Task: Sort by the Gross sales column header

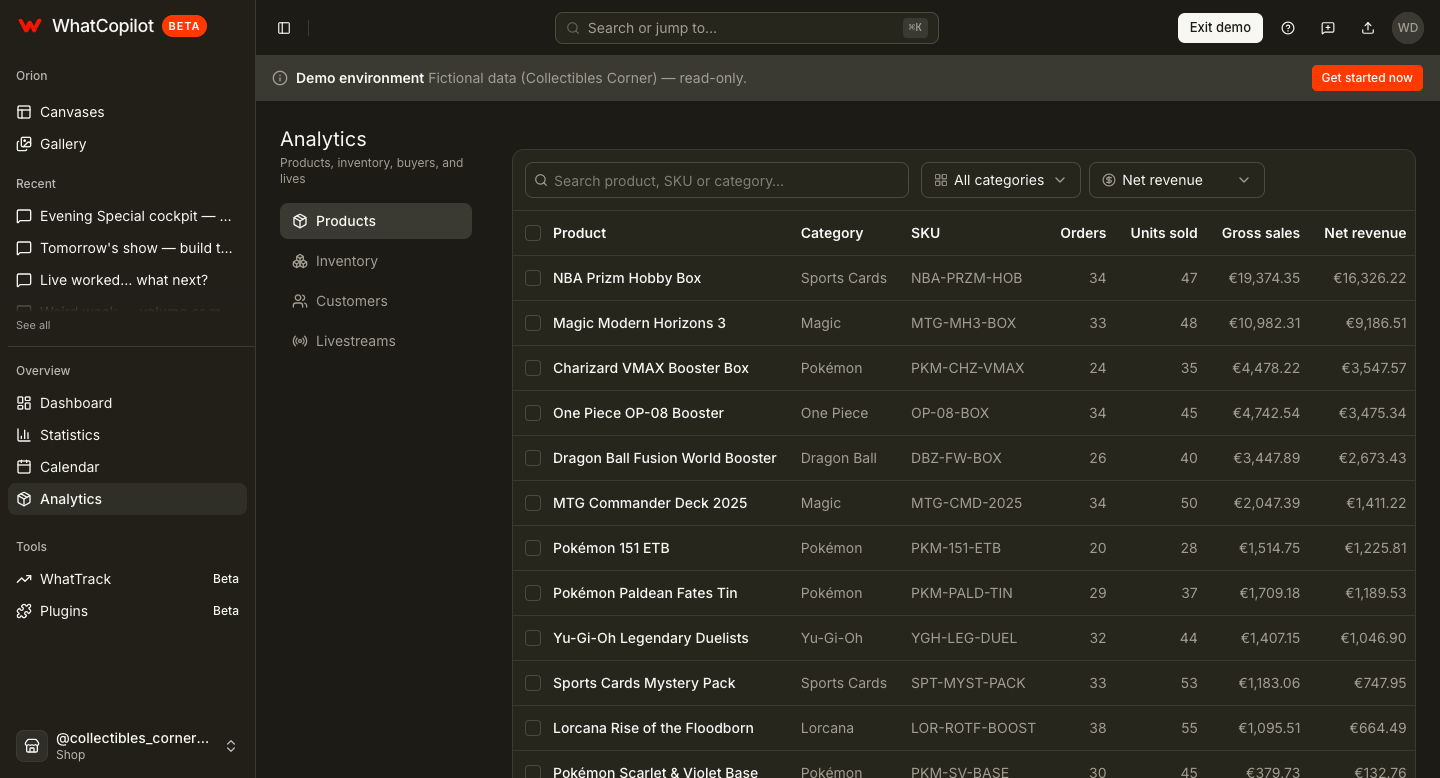Action: click(1261, 233)
